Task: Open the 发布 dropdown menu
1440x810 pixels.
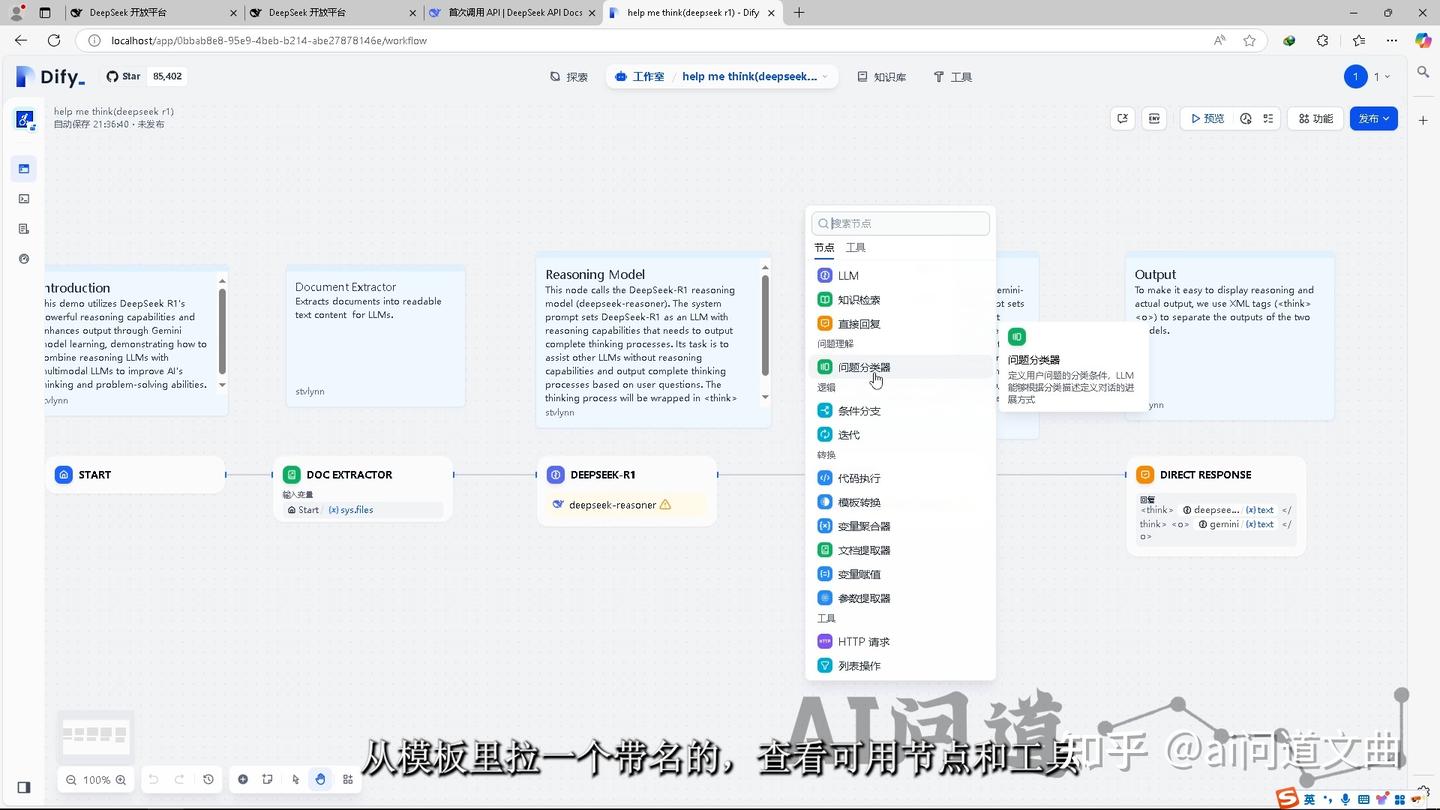Action: [x=1372, y=118]
